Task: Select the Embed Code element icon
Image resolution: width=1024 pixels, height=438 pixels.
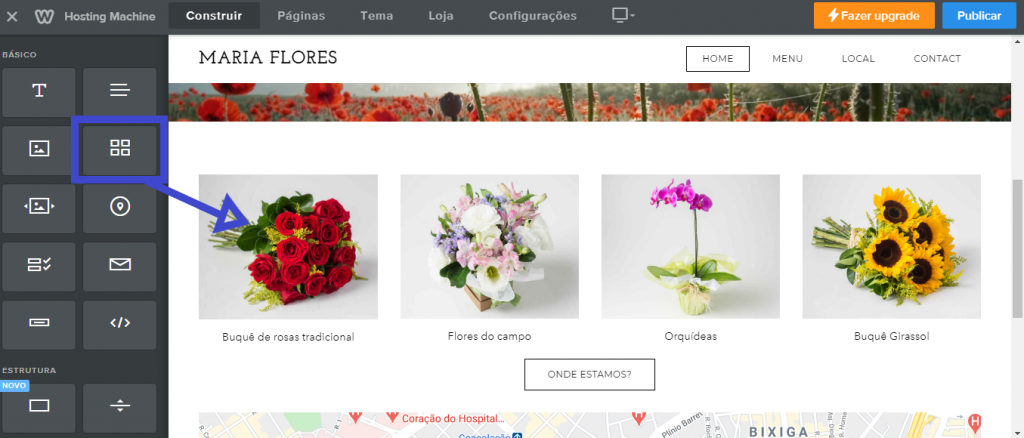Action: tap(120, 323)
